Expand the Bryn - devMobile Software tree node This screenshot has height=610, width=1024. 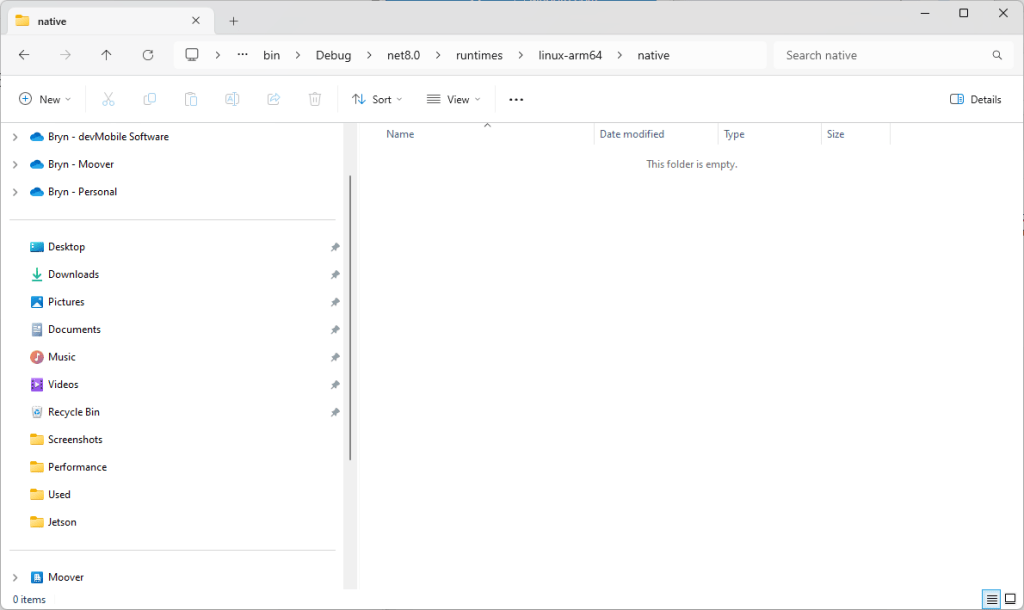coord(15,137)
